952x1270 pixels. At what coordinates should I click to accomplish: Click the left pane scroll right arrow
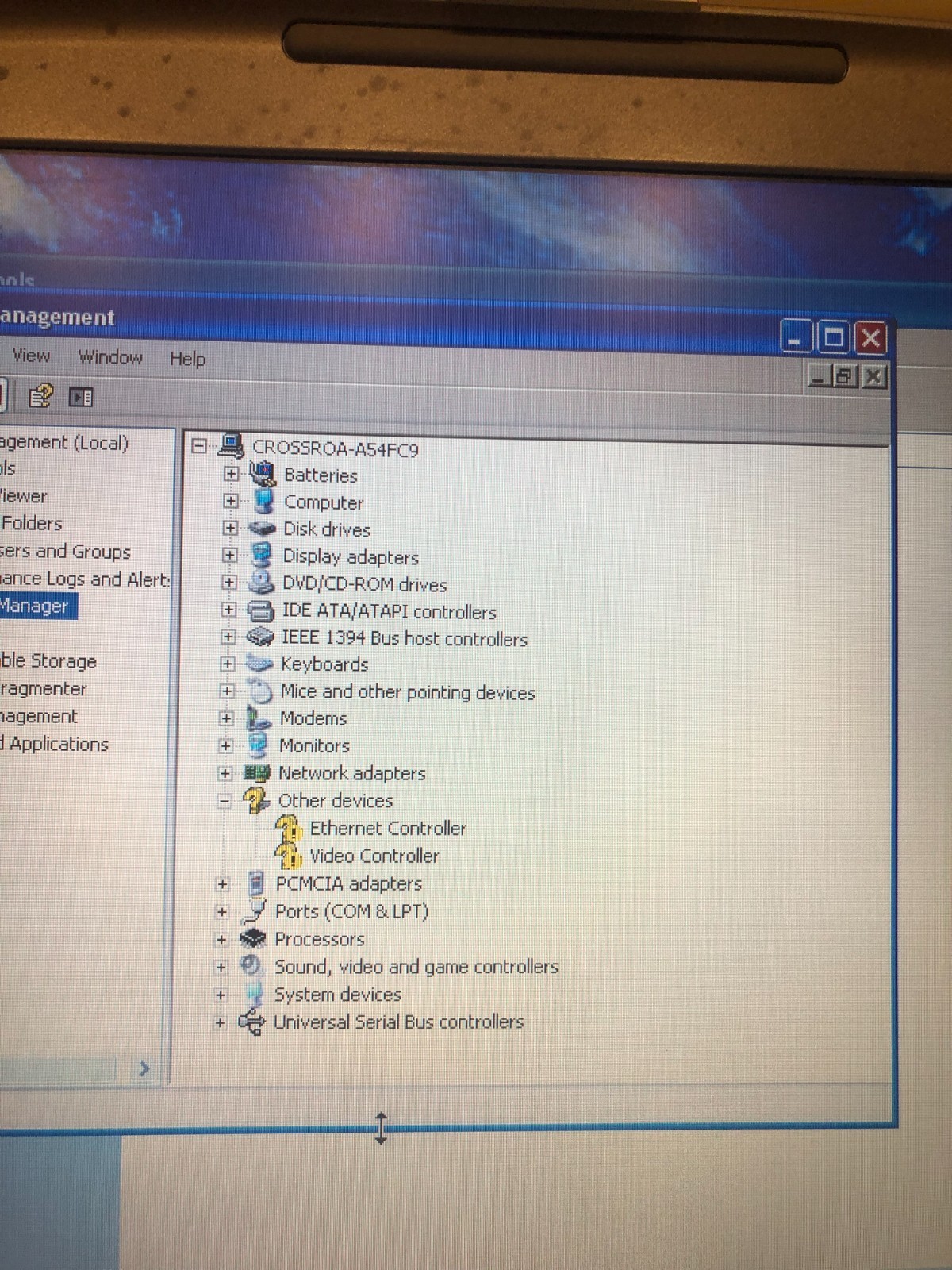click(144, 1068)
